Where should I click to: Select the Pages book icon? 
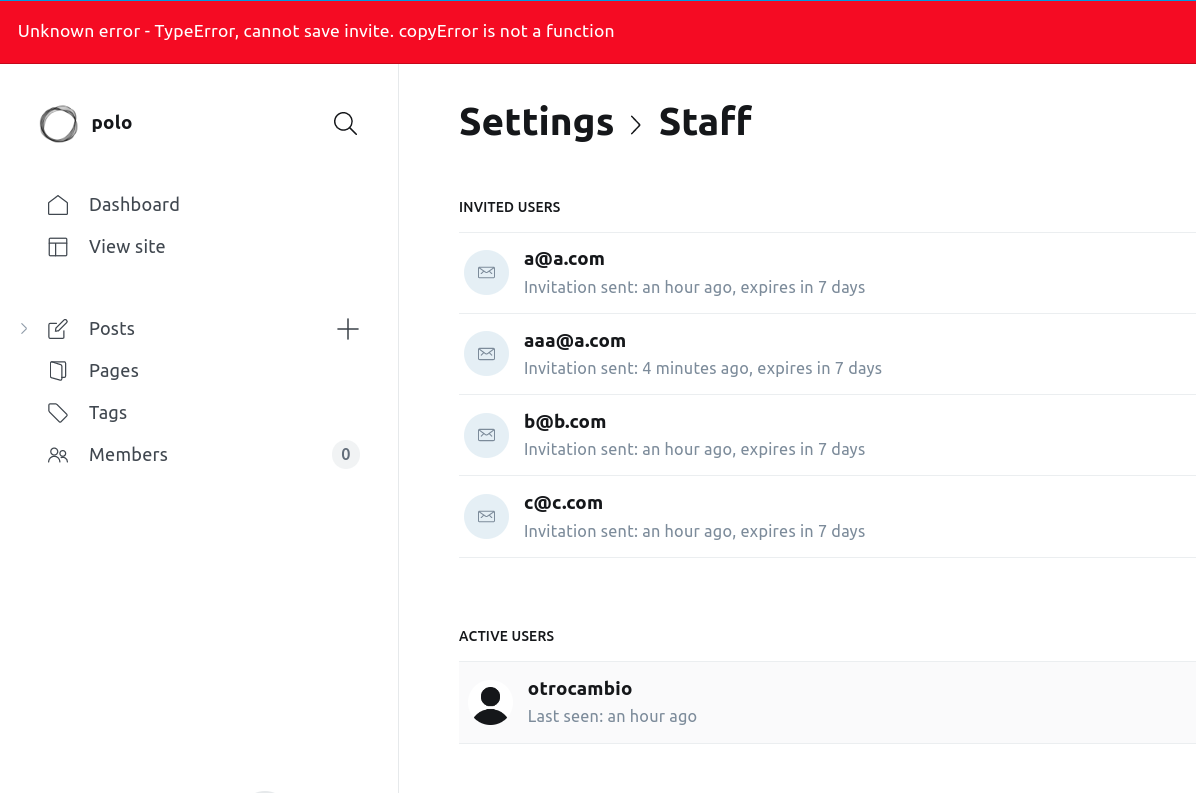coord(58,370)
